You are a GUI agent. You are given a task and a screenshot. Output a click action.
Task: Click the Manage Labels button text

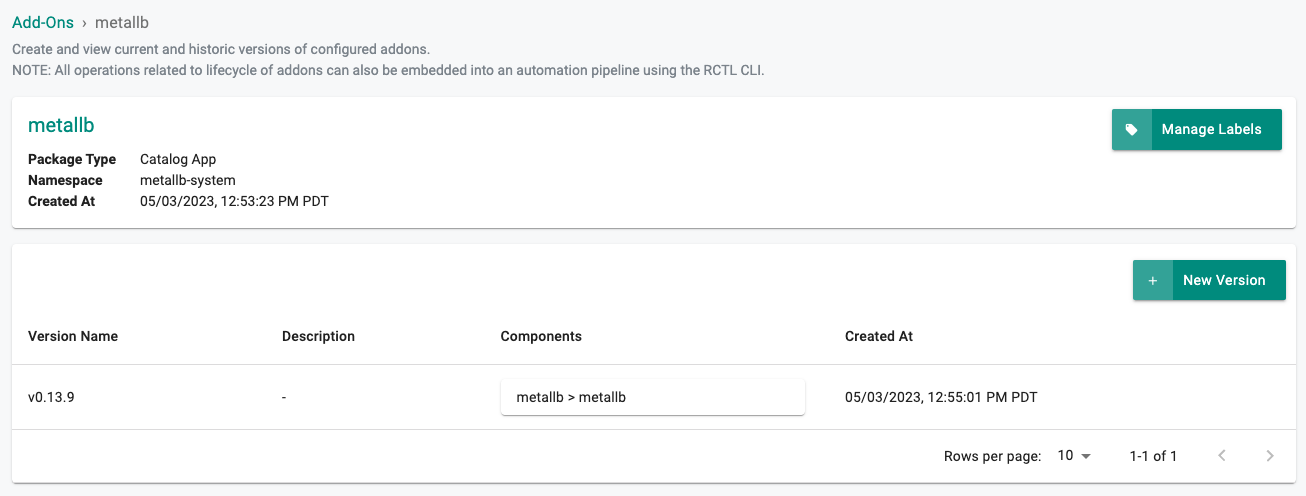1211,130
